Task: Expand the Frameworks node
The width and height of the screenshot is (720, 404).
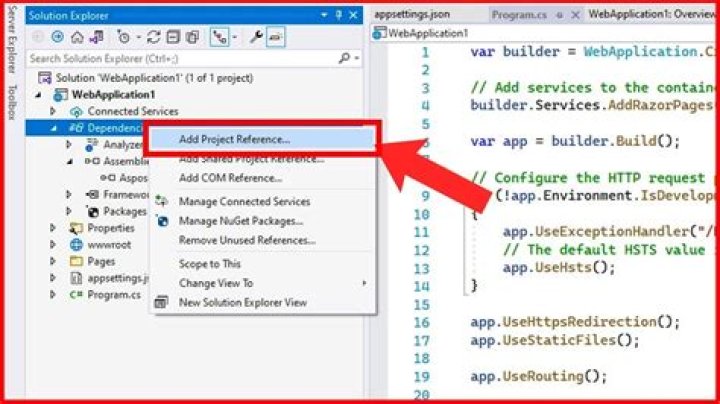Action: [x=68, y=195]
